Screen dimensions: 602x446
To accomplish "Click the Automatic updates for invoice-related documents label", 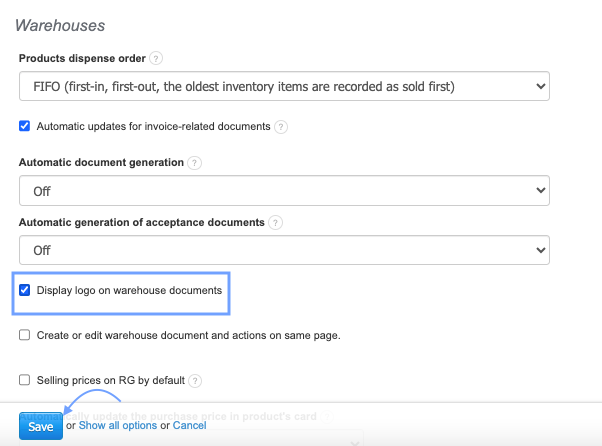I will (x=153, y=127).
